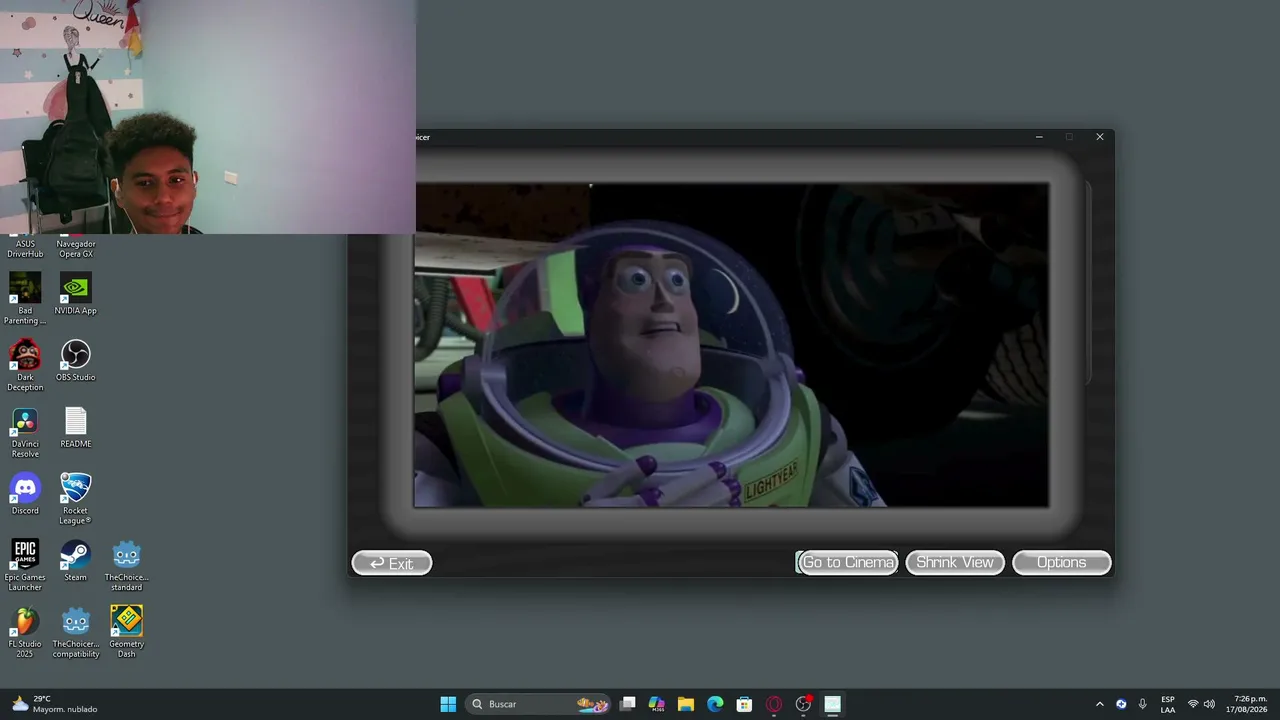This screenshot has width=1280, height=720.
Task: Open Wi-Fi network settings in tray
Action: [1193, 704]
